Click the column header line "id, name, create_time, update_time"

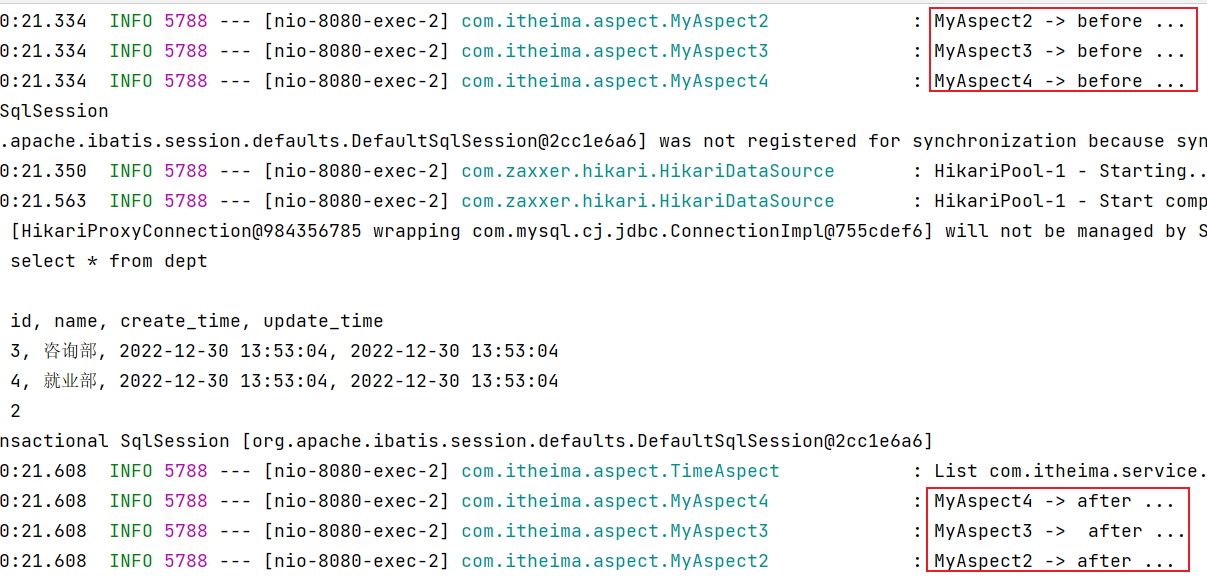coord(197,321)
